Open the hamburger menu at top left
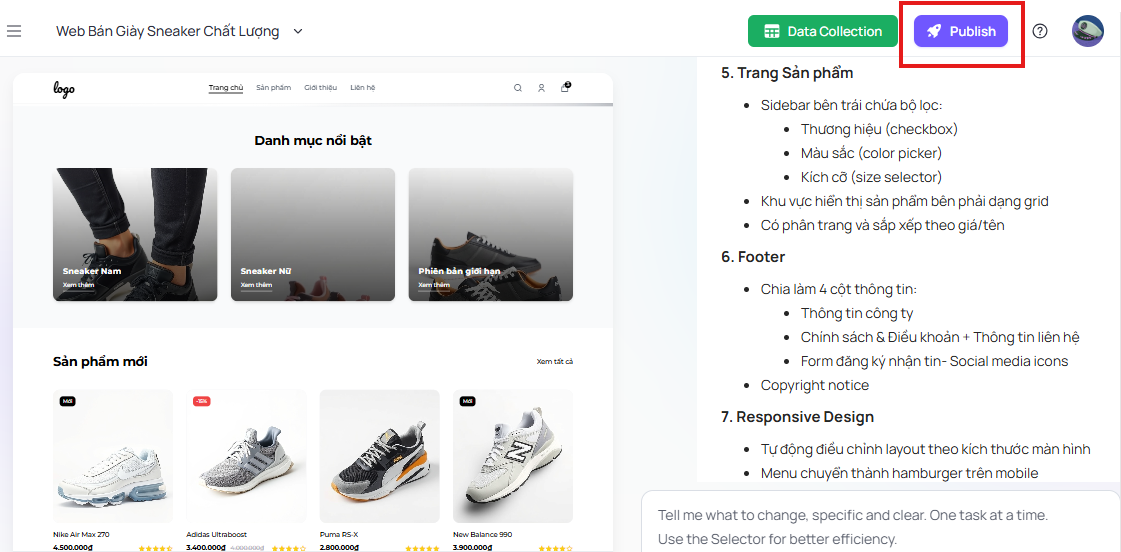1121x552 pixels. point(14,31)
